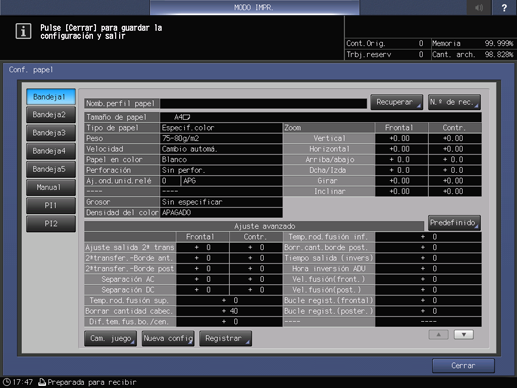
Task: Click the Dcha/Izda Contr. value
Action: tap(455, 170)
